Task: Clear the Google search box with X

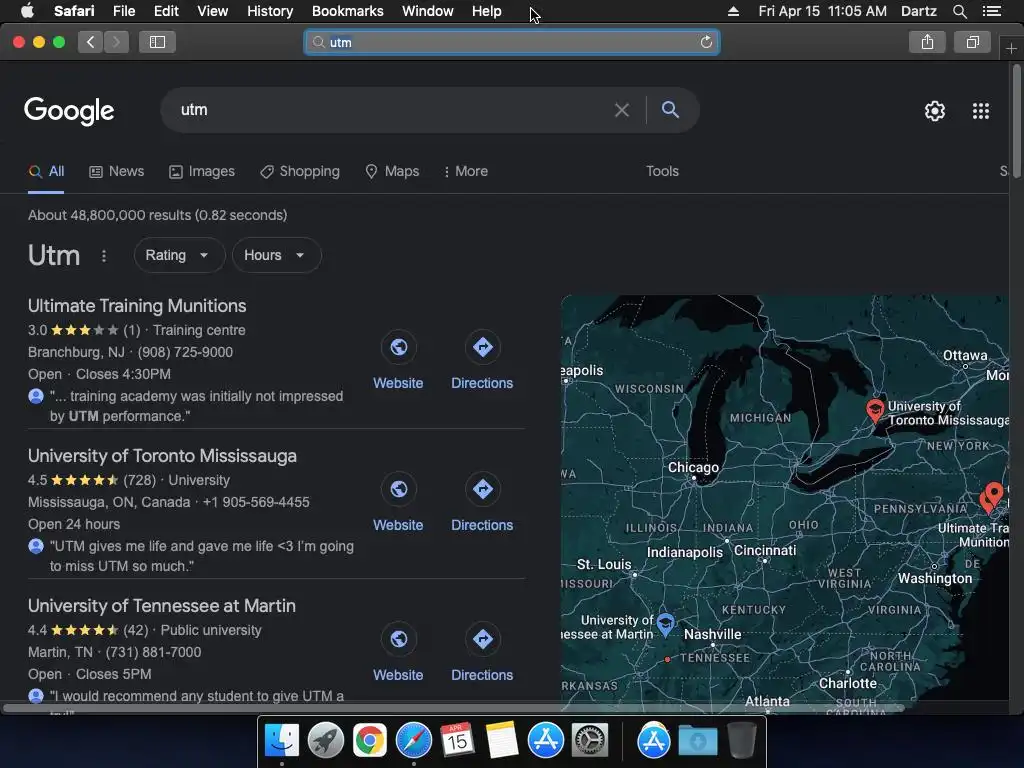Action: click(622, 110)
